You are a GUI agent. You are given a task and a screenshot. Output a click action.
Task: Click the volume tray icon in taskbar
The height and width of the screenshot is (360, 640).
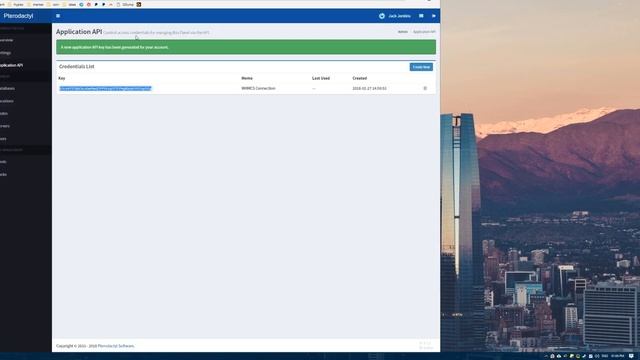point(597,356)
